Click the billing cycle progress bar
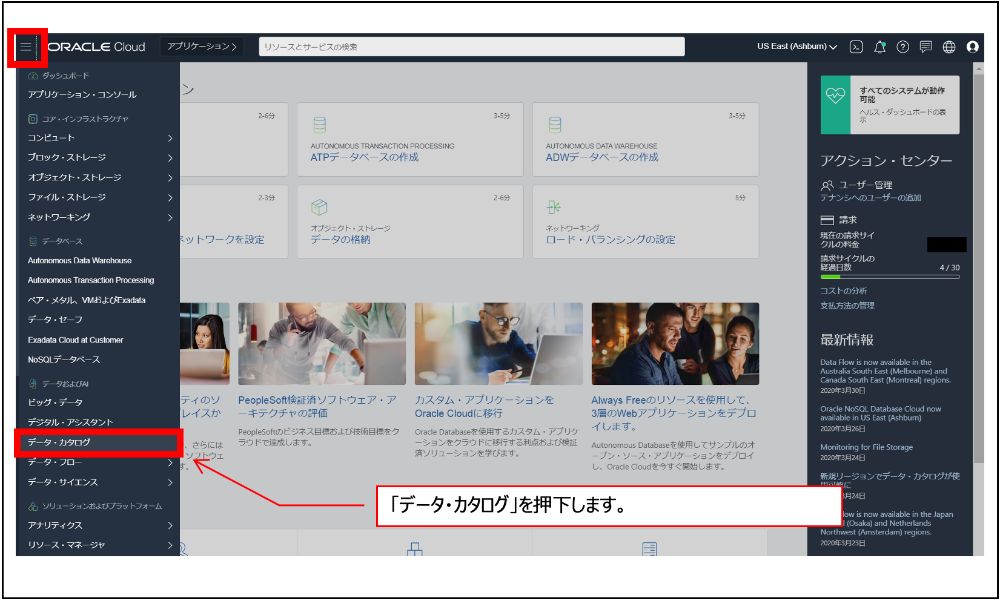The height and width of the screenshot is (601, 1000). (890, 277)
